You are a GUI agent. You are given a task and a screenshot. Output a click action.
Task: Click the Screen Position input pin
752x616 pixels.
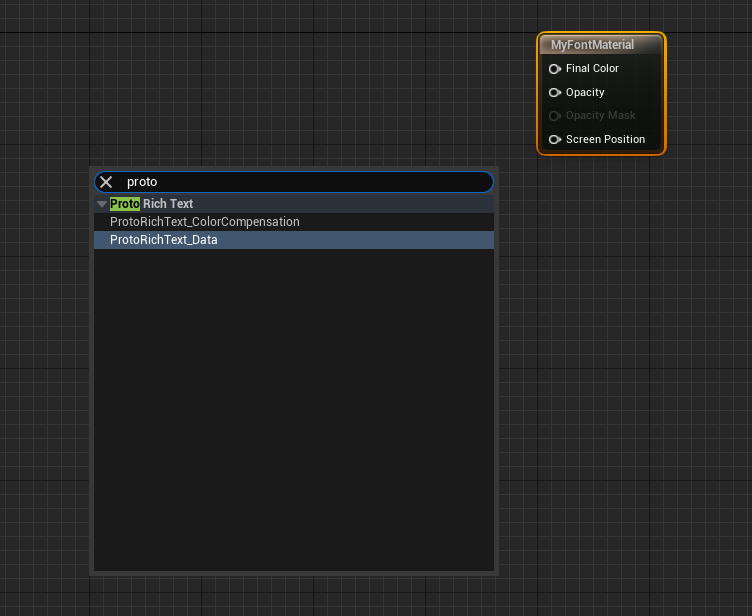tap(555, 139)
